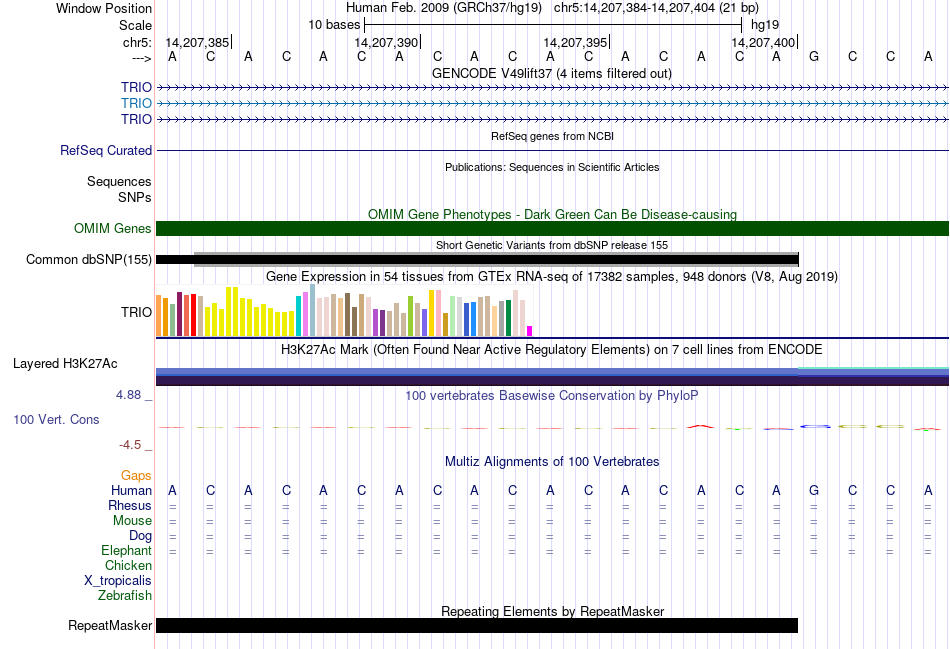Viewport: 950px width, 649px height.
Task: Open the 'H3K27Ac Mark' ENCODE track title
Action: tap(552, 350)
